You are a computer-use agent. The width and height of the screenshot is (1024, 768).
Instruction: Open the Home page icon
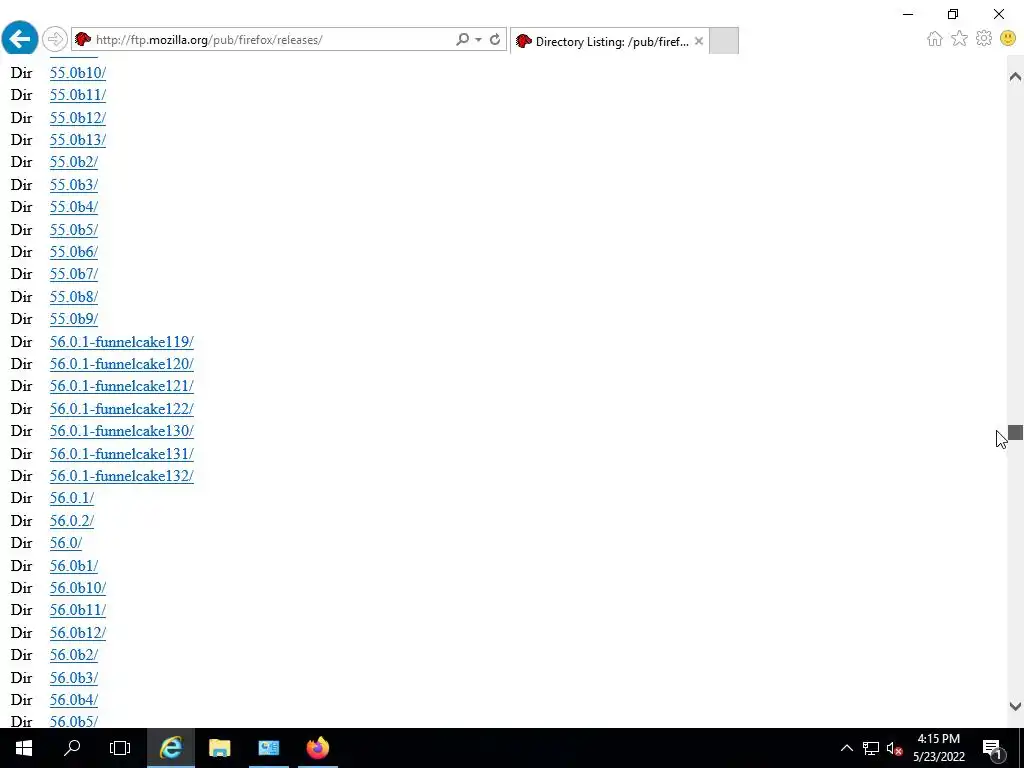pos(935,39)
